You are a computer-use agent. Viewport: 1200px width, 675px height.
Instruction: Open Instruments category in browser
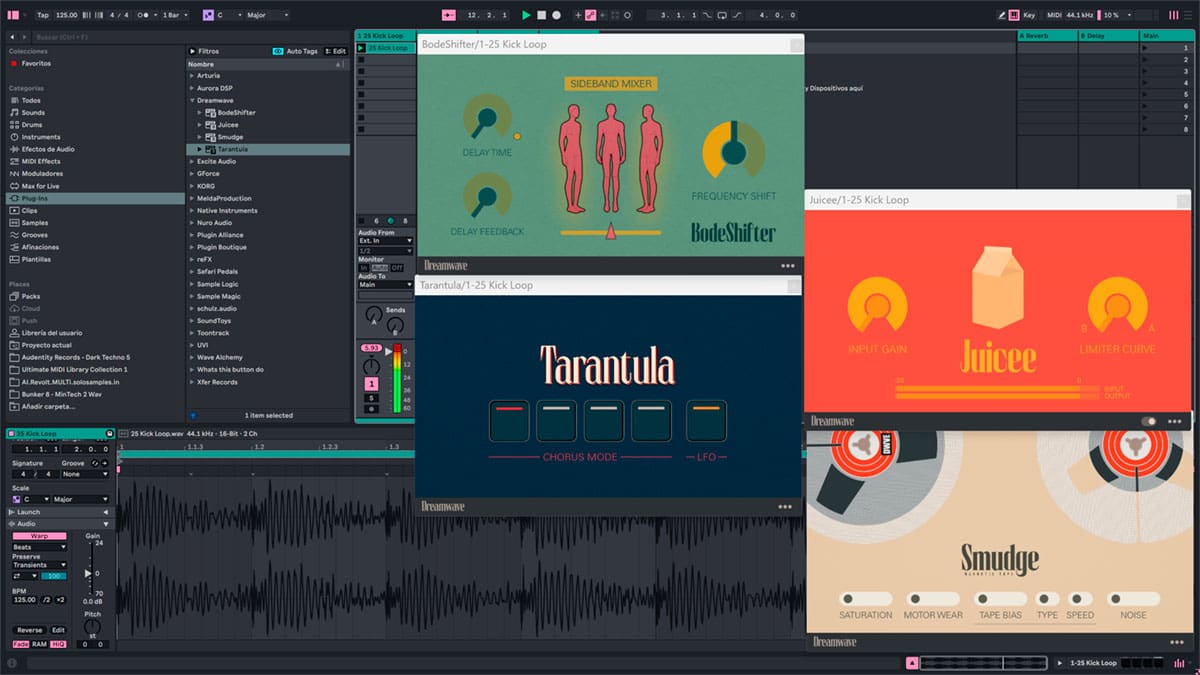tap(40, 137)
